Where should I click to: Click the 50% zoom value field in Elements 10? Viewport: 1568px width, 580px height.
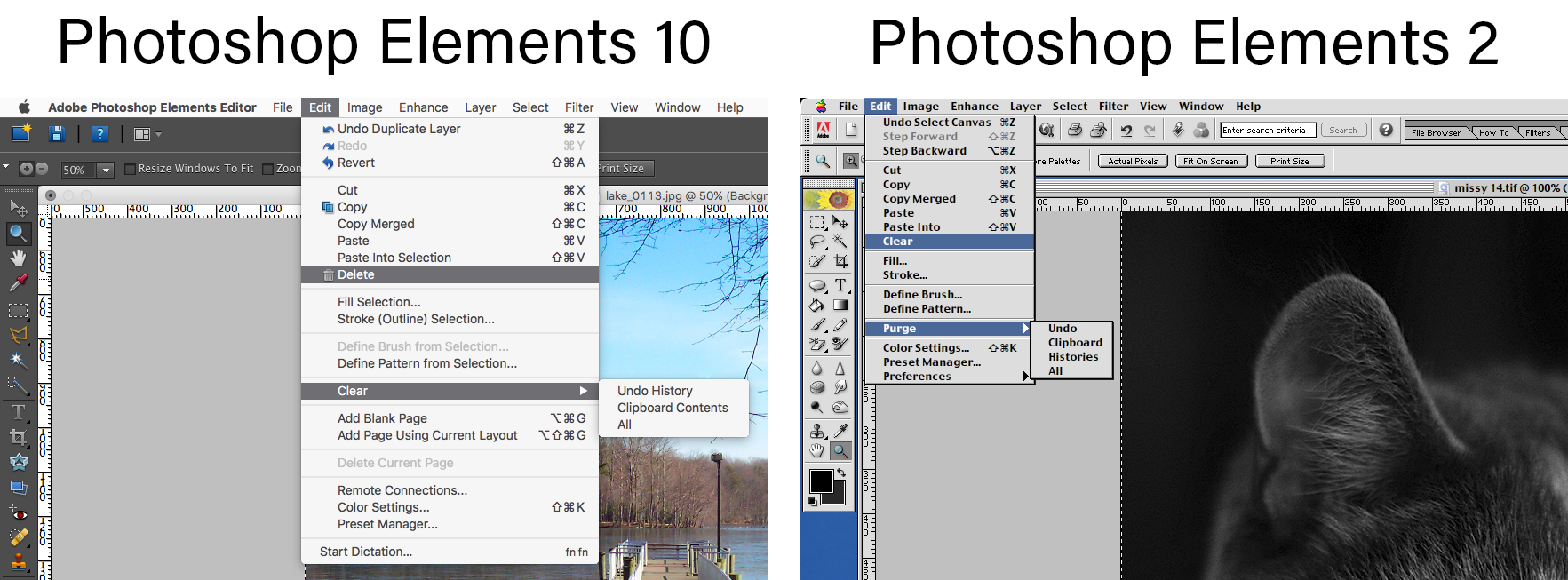click(78, 170)
